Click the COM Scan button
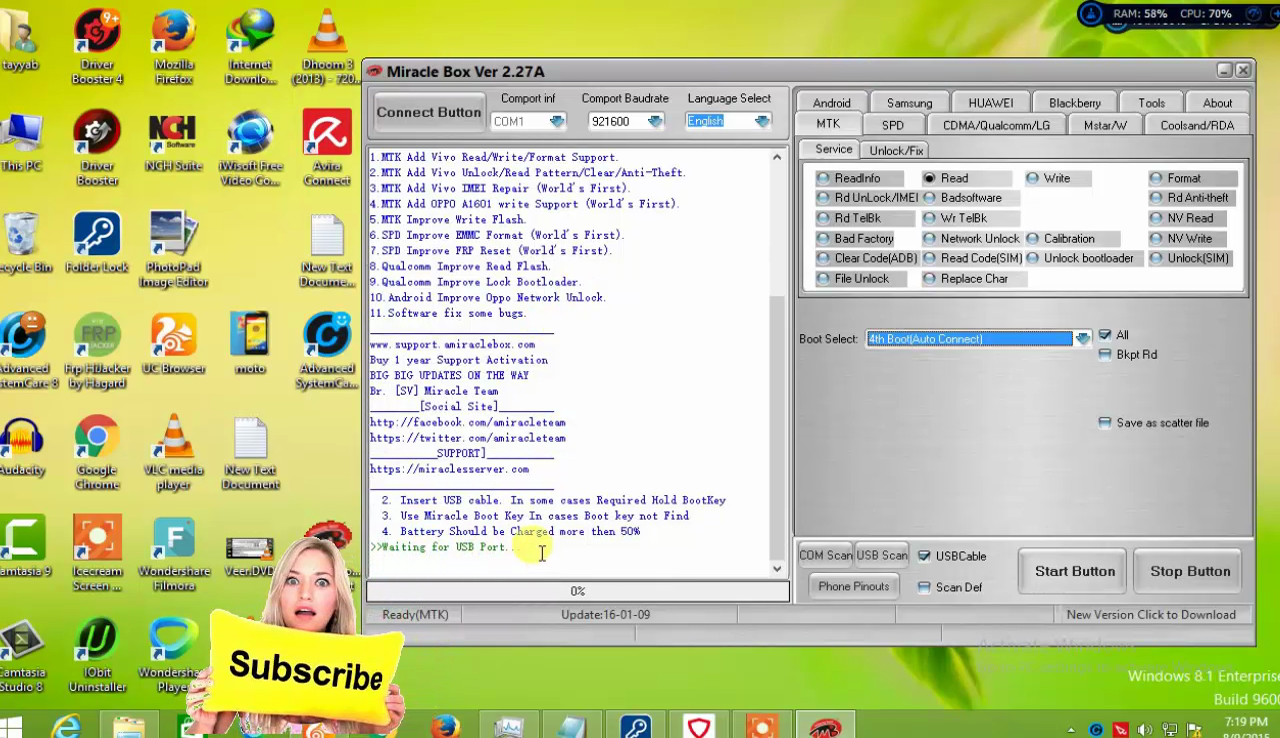Screen dimensions: 1280x738 coord(825,556)
